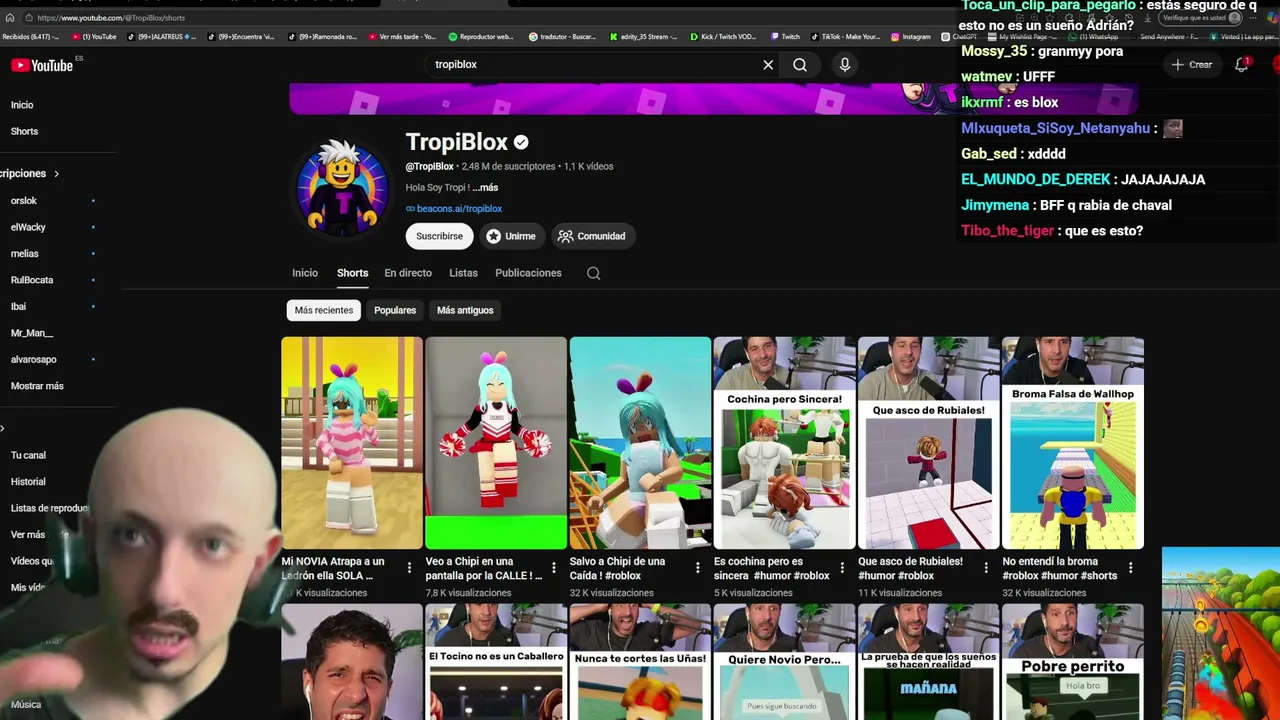Expand the subscriptions section chevron
1280x720 pixels.
tap(56, 174)
